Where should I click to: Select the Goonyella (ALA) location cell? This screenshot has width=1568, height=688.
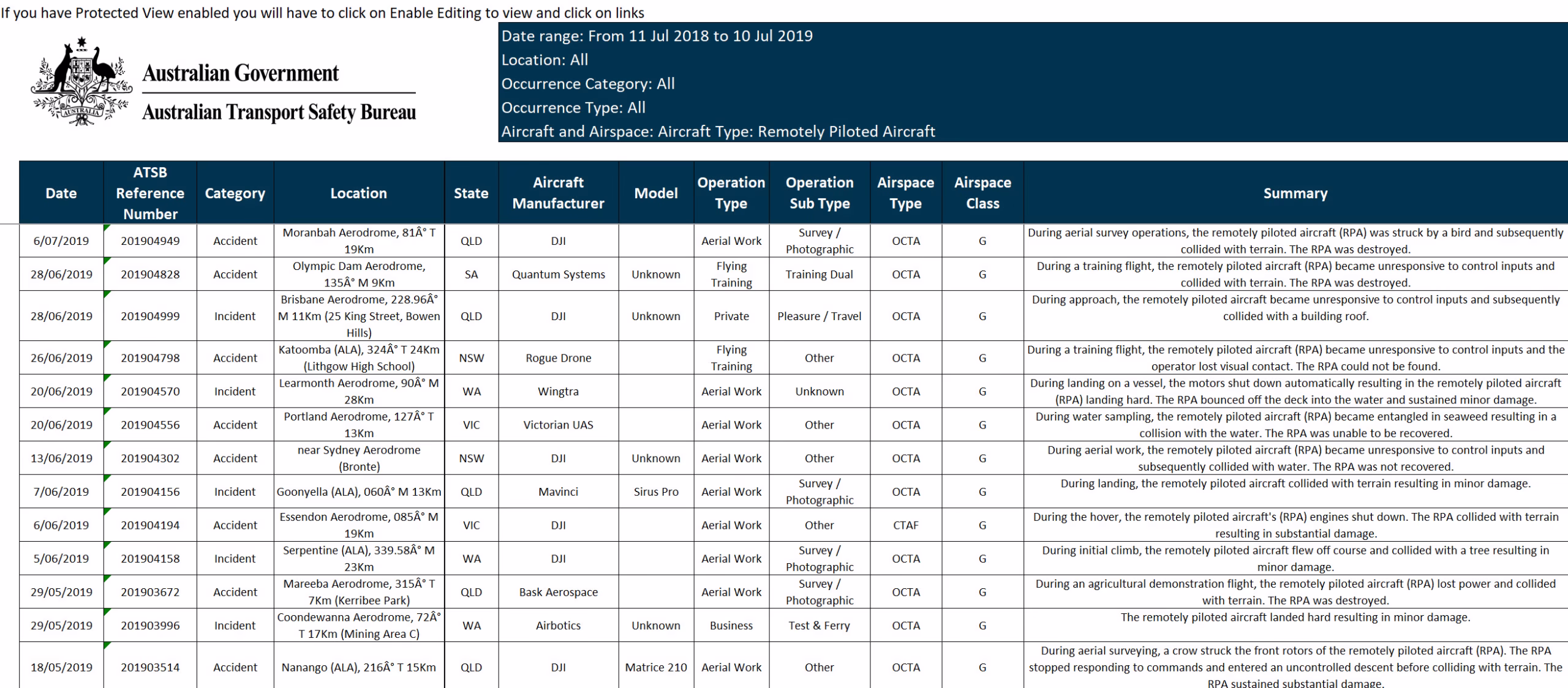click(x=359, y=492)
